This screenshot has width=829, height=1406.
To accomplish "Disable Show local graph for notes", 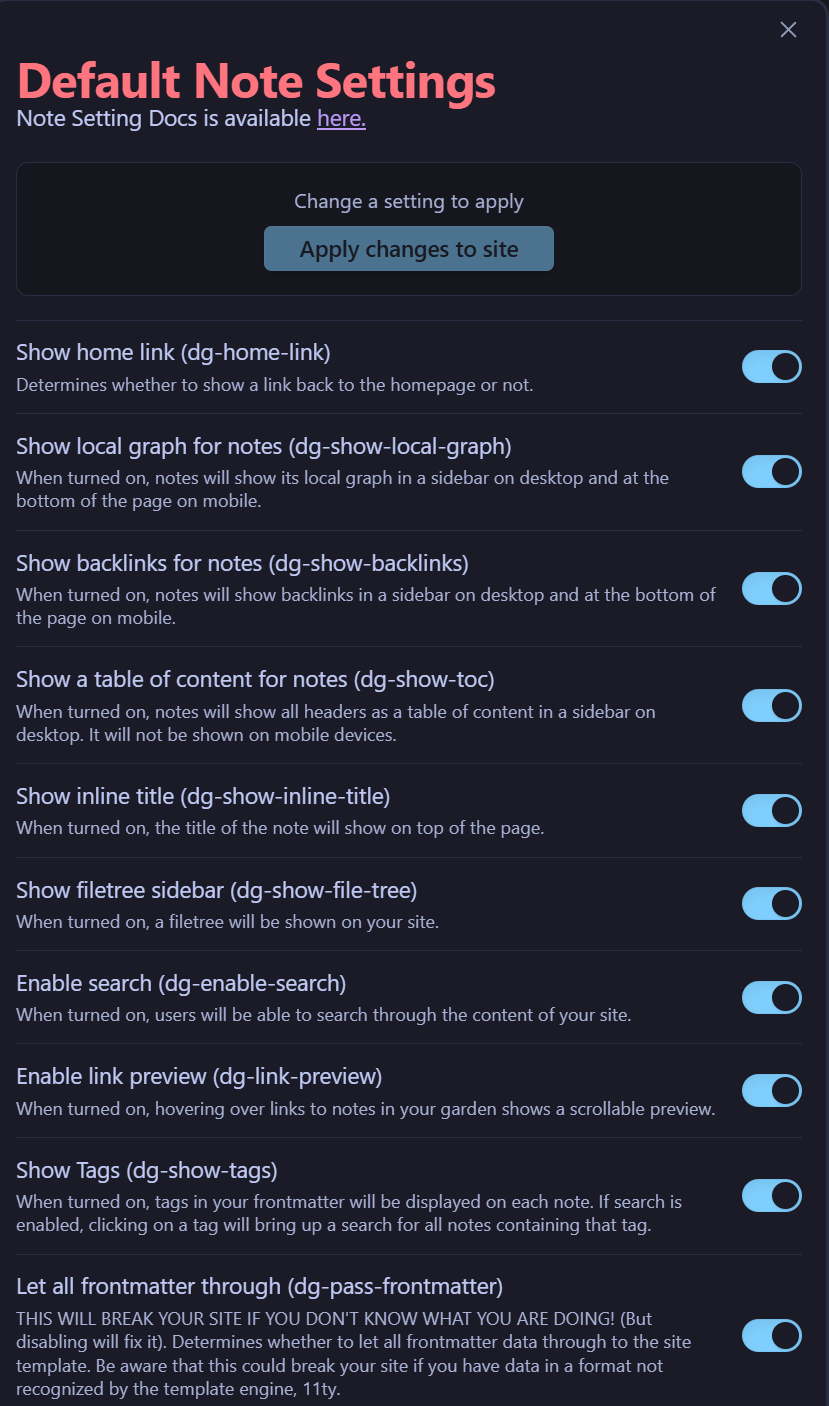I will [771, 472].
